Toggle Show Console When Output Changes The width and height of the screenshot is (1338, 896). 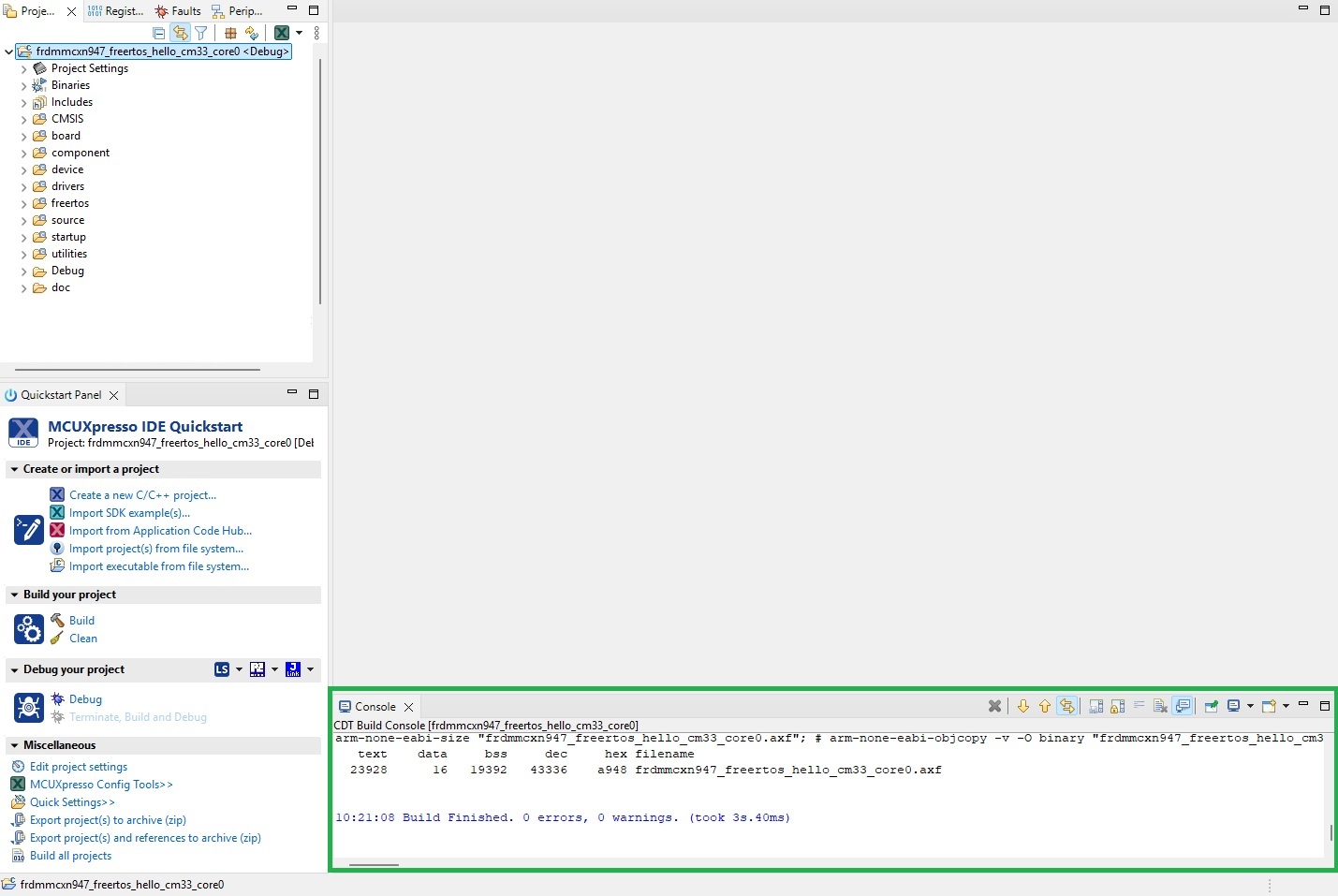coord(1184,706)
